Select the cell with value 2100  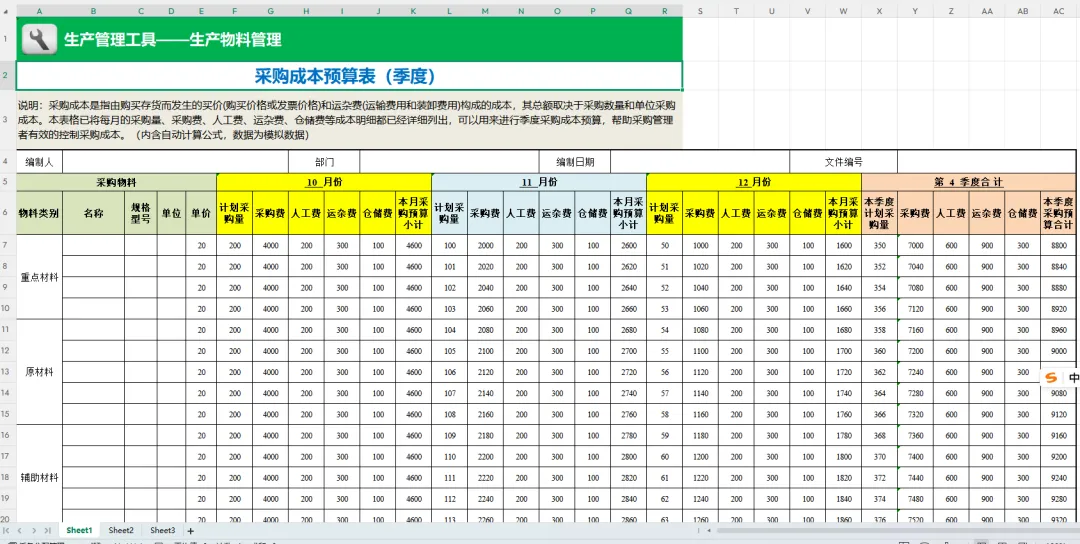(486, 351)
